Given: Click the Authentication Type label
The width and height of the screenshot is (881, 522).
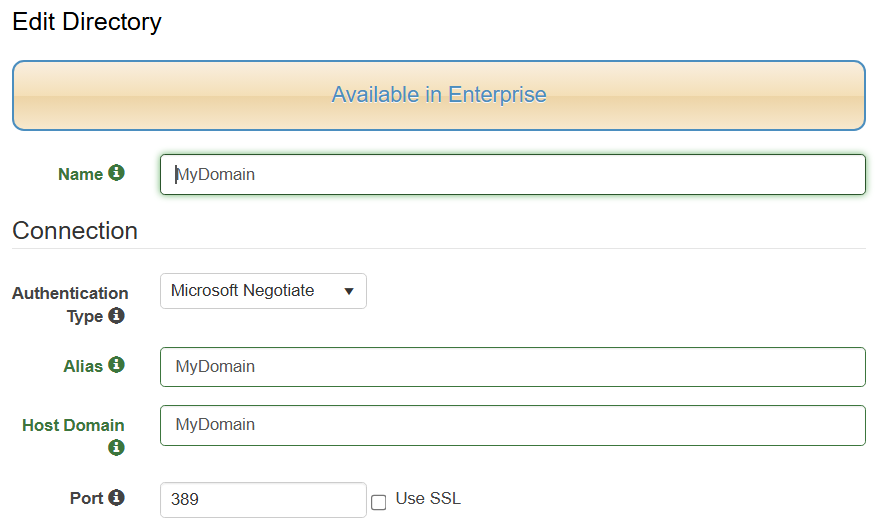Looking at the screenshot, I should click(x=70, y=294).
